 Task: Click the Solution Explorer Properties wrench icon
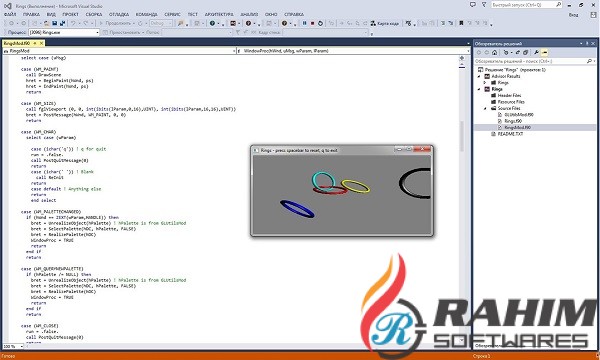[536, 52]
